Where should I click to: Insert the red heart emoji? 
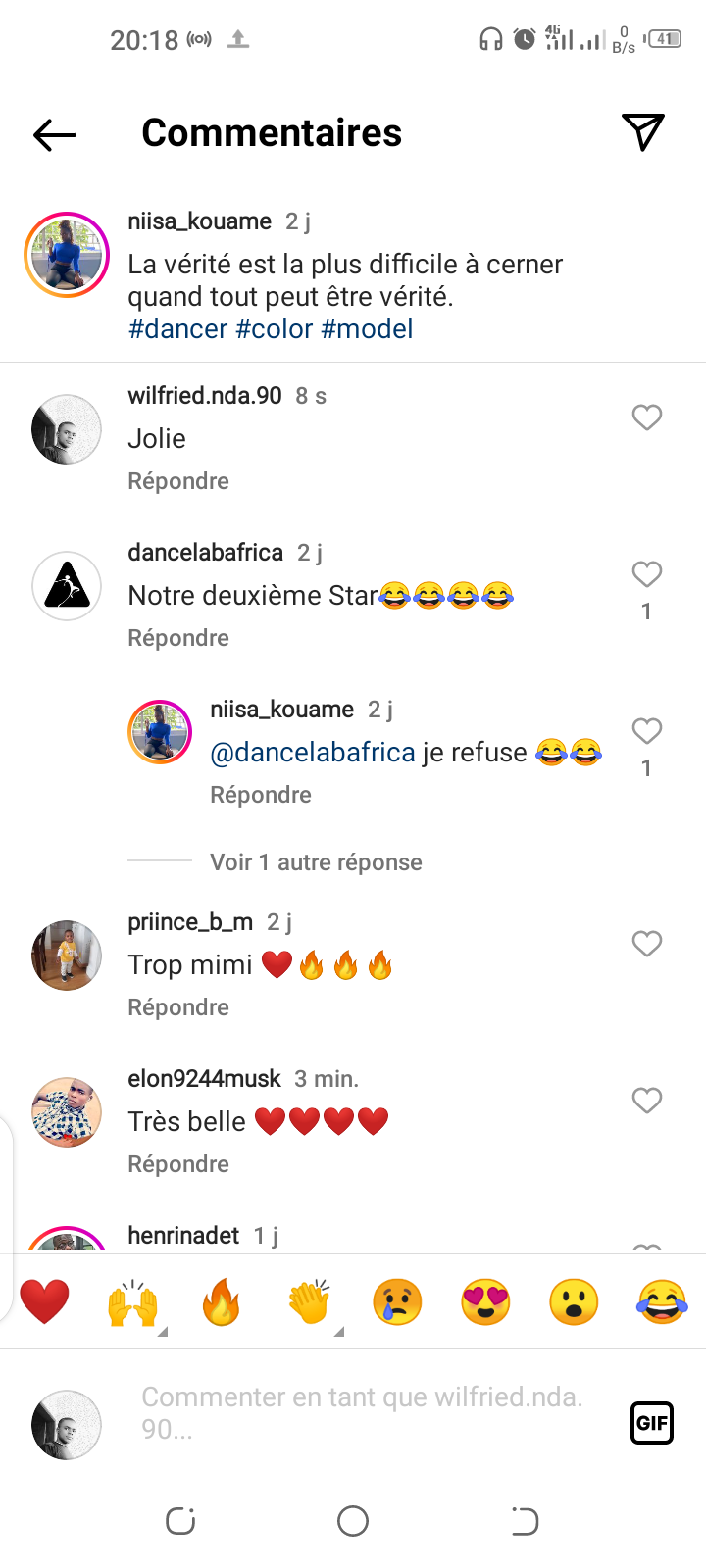tap(44, 1302)
